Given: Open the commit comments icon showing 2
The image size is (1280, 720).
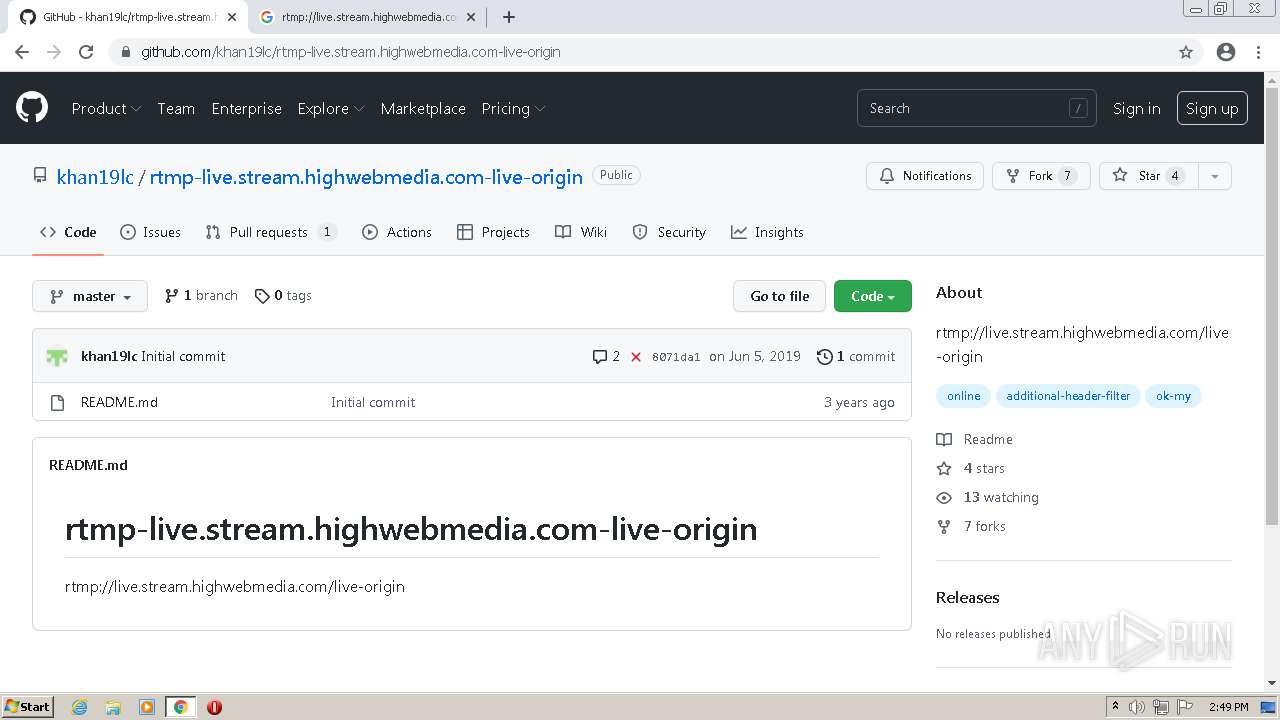Looking at the screenshot, I should pyautogui.click(x=606, y=357).
